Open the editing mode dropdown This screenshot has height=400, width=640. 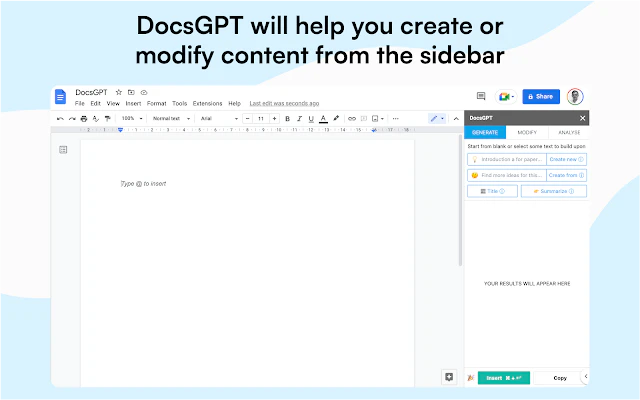pyautogui.click(x=437, y=119)
